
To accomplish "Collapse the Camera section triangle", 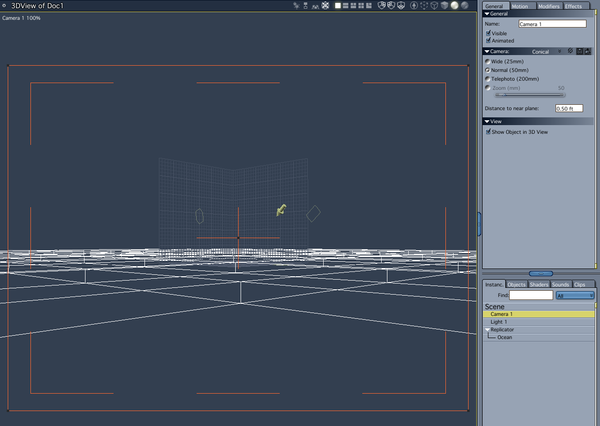I will coord(487,51).
